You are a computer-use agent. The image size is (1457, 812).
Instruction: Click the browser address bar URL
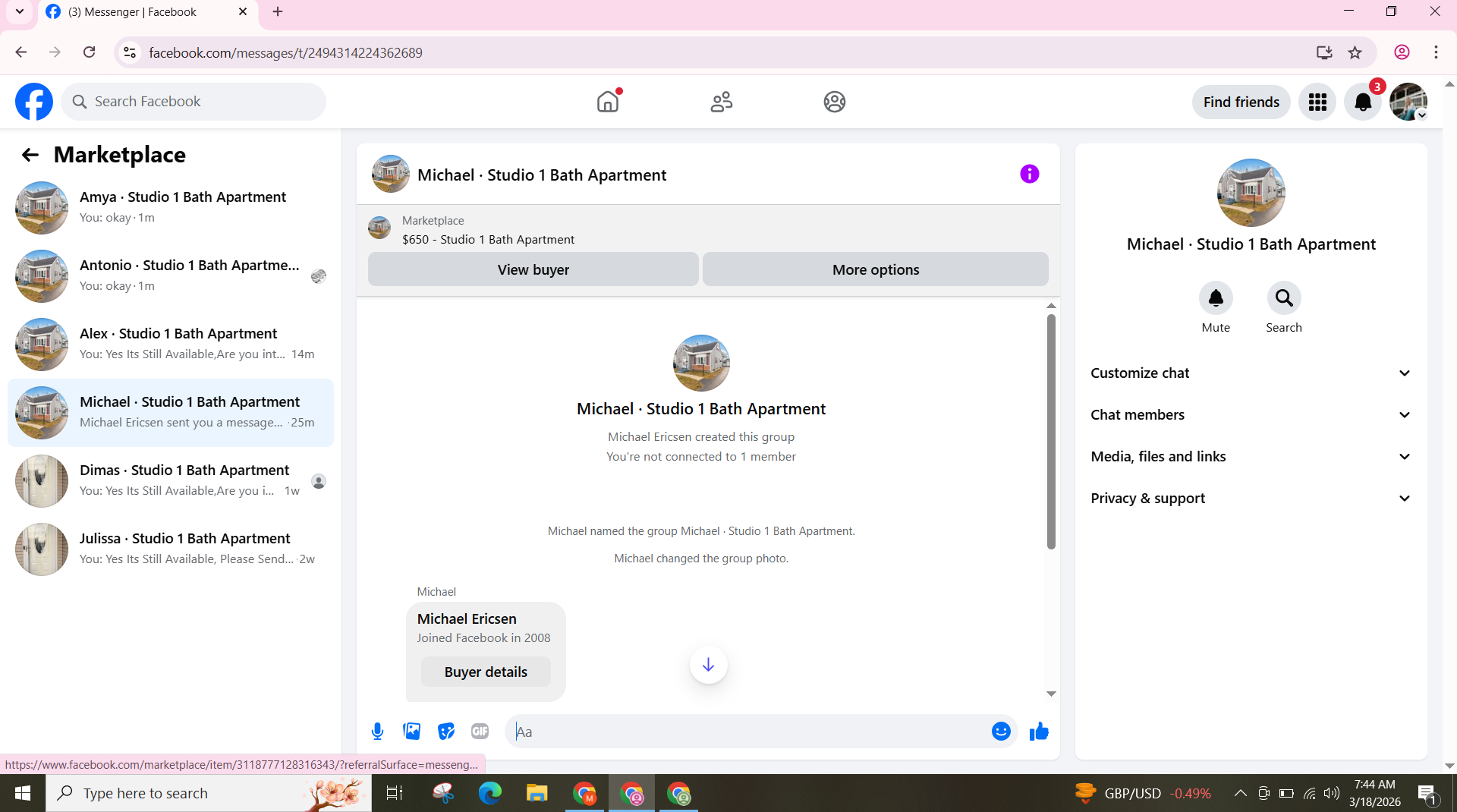[x=285, y=52]
